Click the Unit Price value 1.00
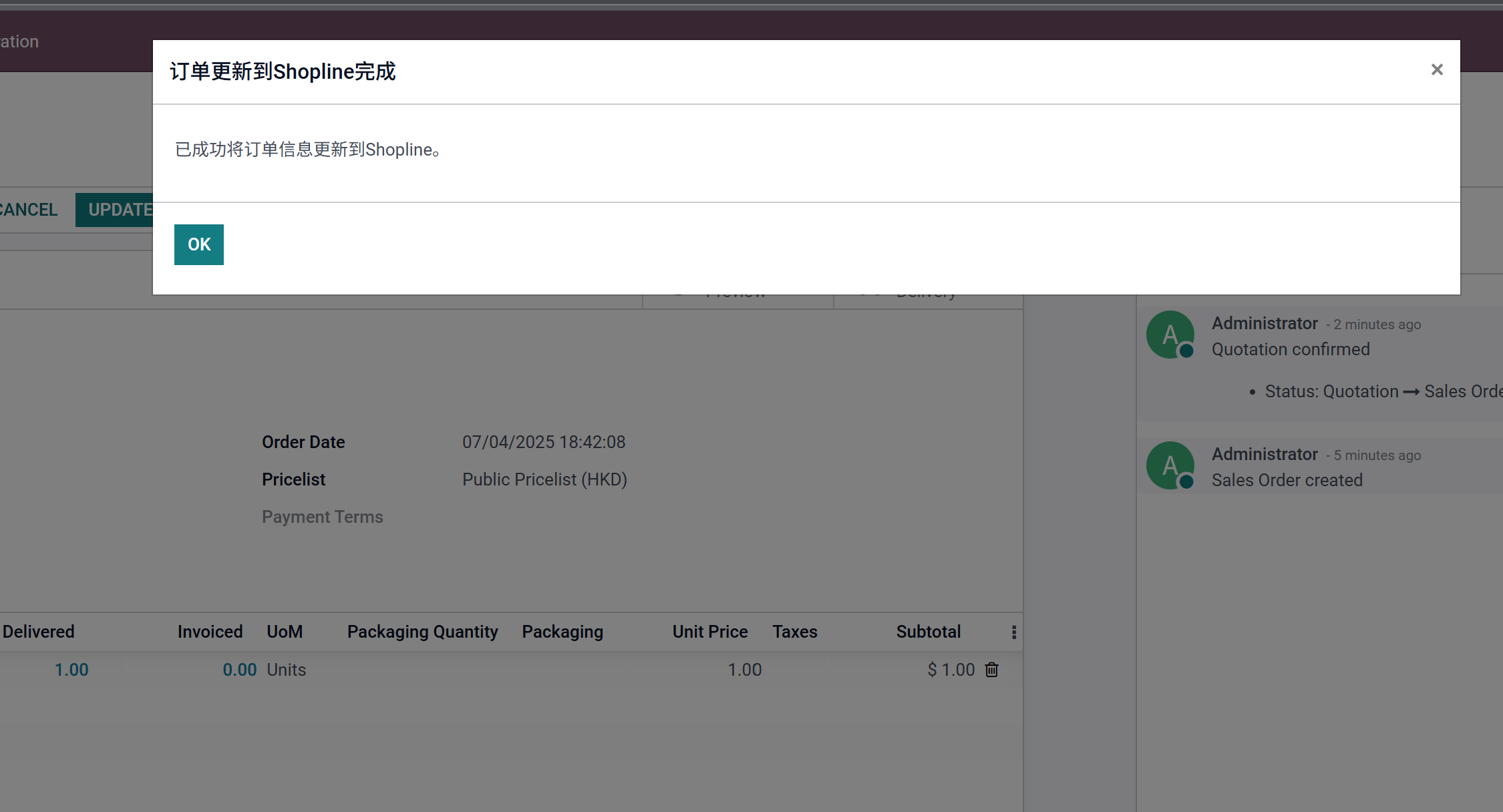 (745, 670)
